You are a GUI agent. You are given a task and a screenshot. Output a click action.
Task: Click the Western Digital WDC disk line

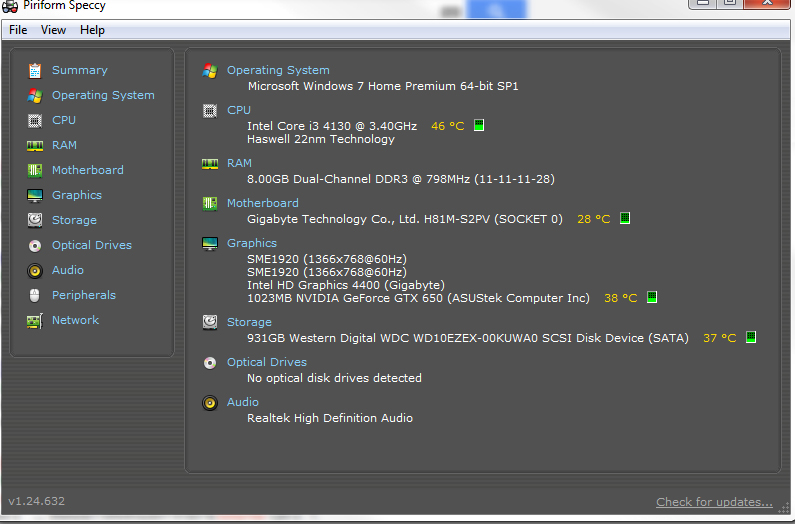pos(468,338)
